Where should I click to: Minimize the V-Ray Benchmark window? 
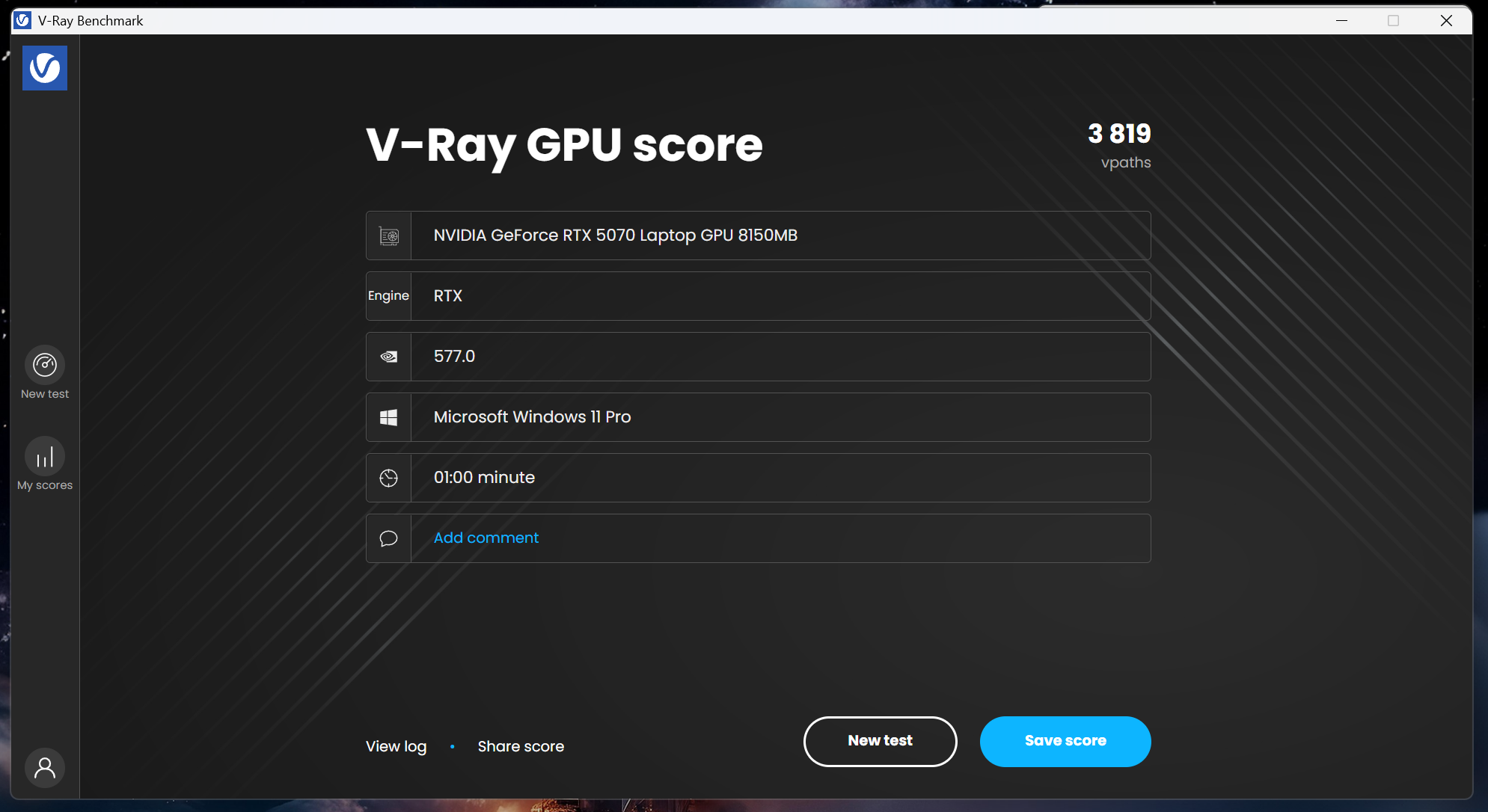(x=1341, y=21)
